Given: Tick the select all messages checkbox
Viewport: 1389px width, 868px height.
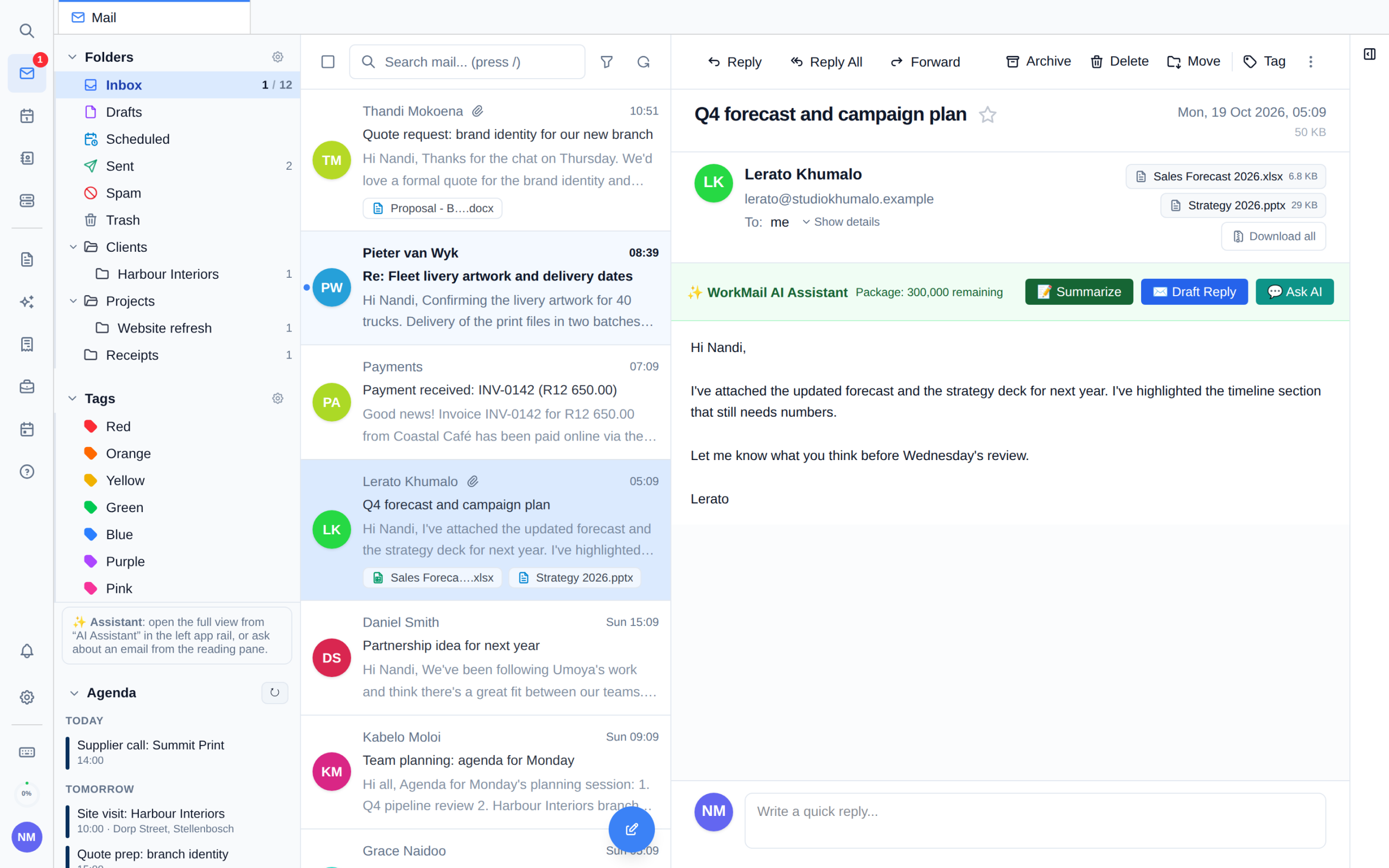Looking at the screenshot, I should coord(328,62).
